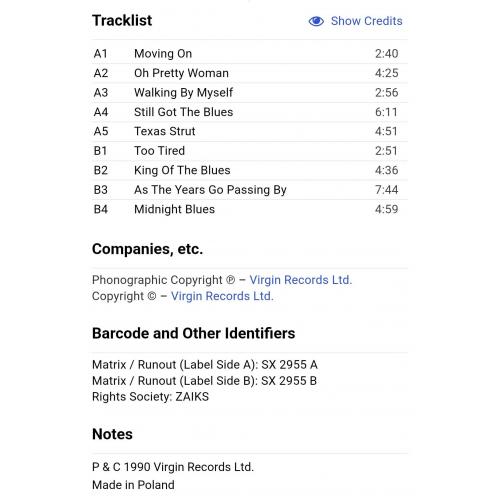Select track B4 Midnight Blues
The width and height of the screenshot is (500, 500).
(x=250, y=209)
